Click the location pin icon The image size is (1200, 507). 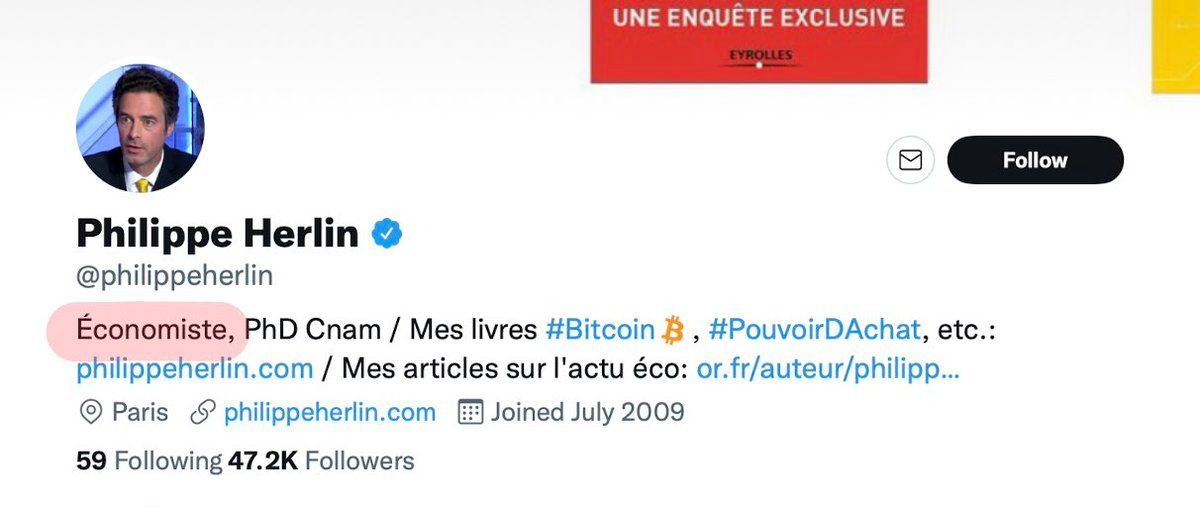(92, 412)
